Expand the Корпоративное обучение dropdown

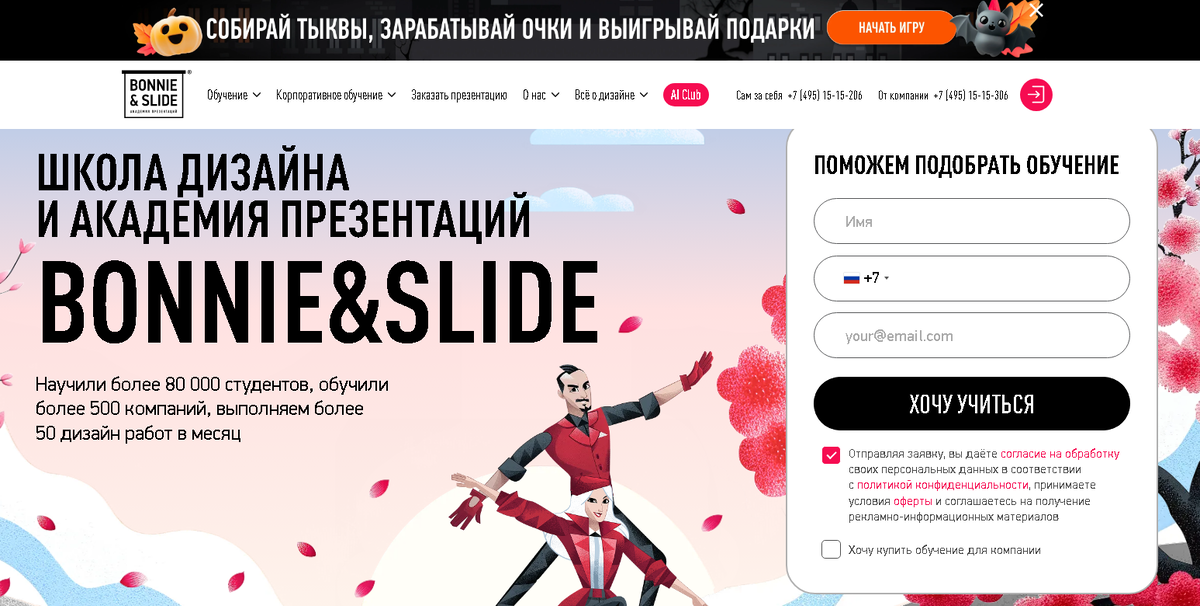coord(336,95)
